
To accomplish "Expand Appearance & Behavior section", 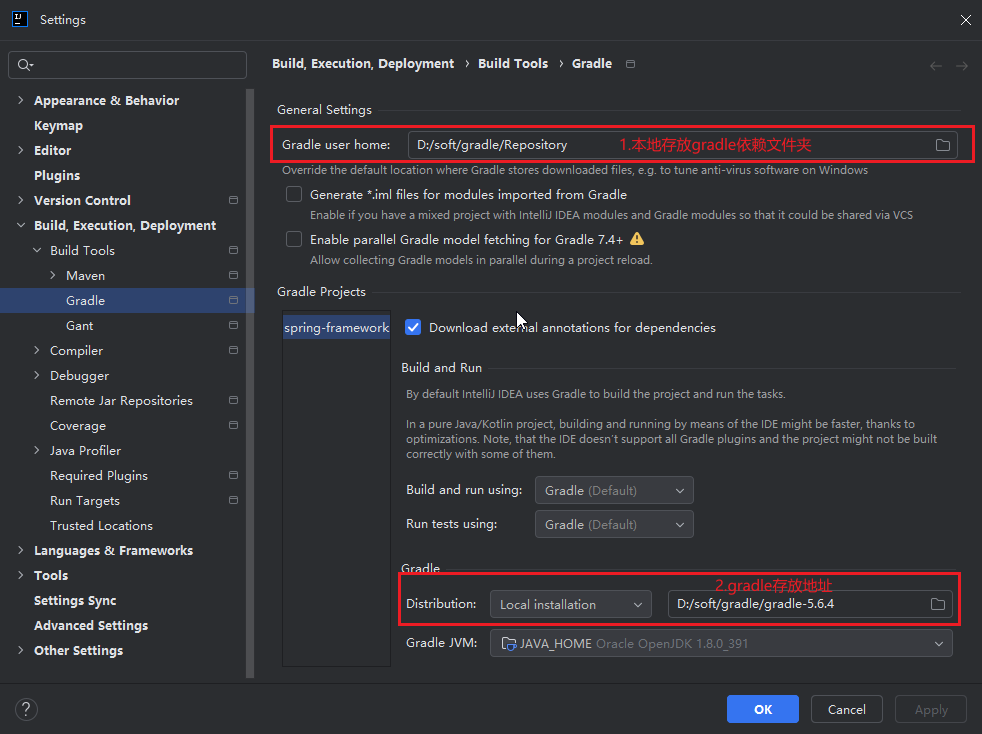I will coord(21,100).
